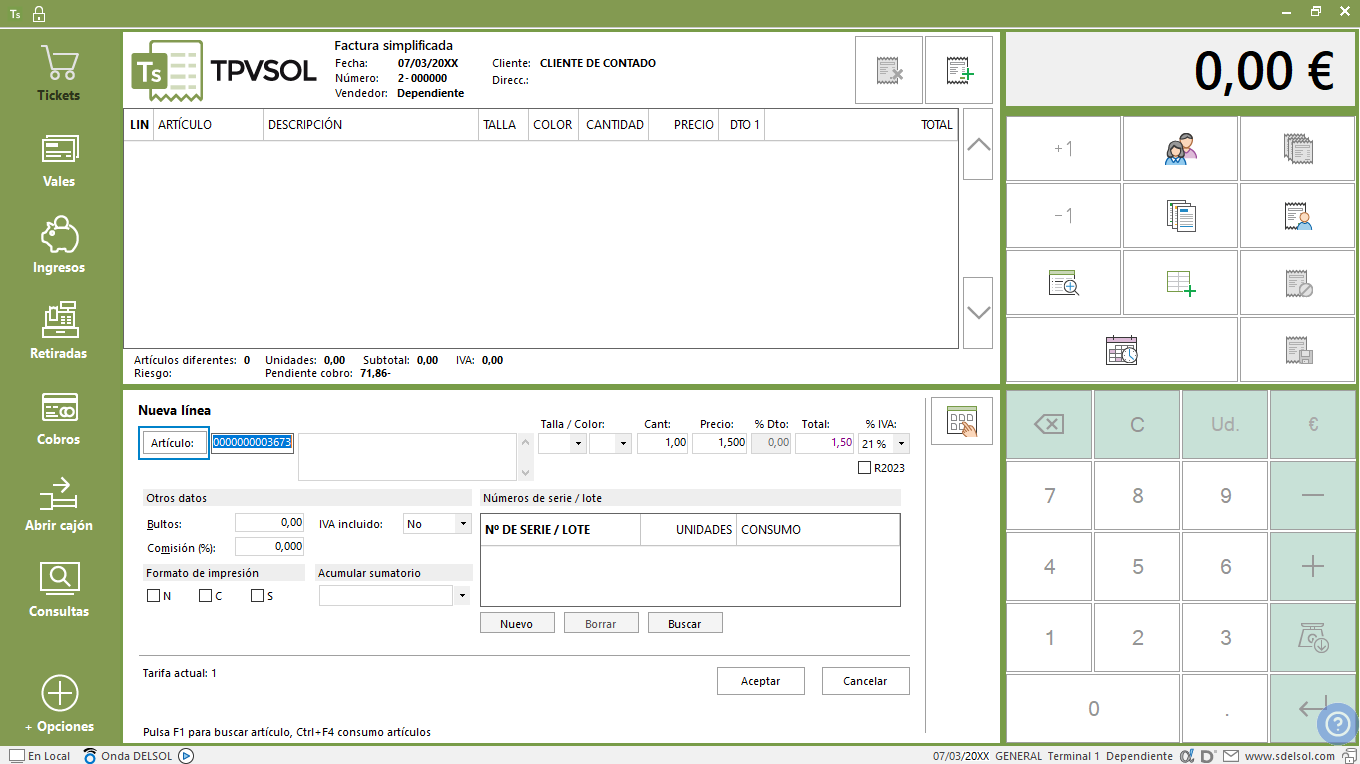Open the Acumular sumatorio dropdown

(x=462, y=596)
